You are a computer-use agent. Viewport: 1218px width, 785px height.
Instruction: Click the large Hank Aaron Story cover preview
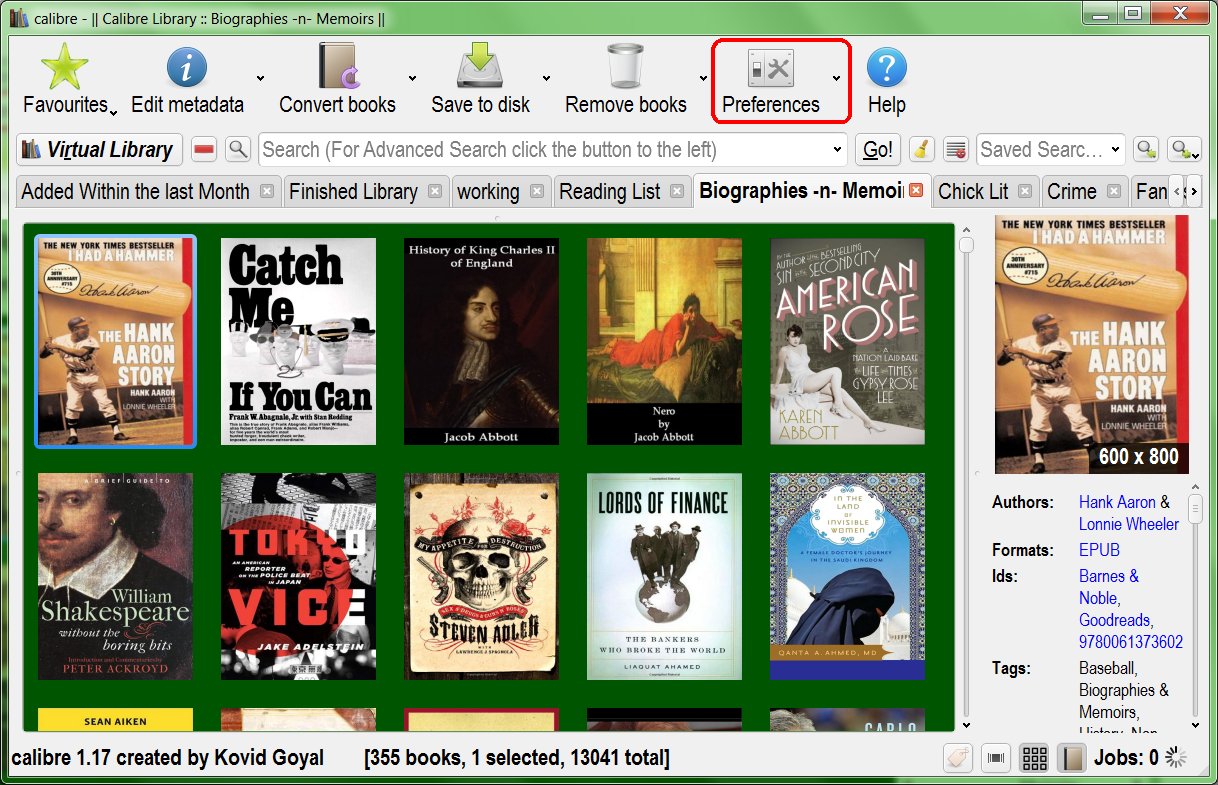click(x=1092, y=344)
